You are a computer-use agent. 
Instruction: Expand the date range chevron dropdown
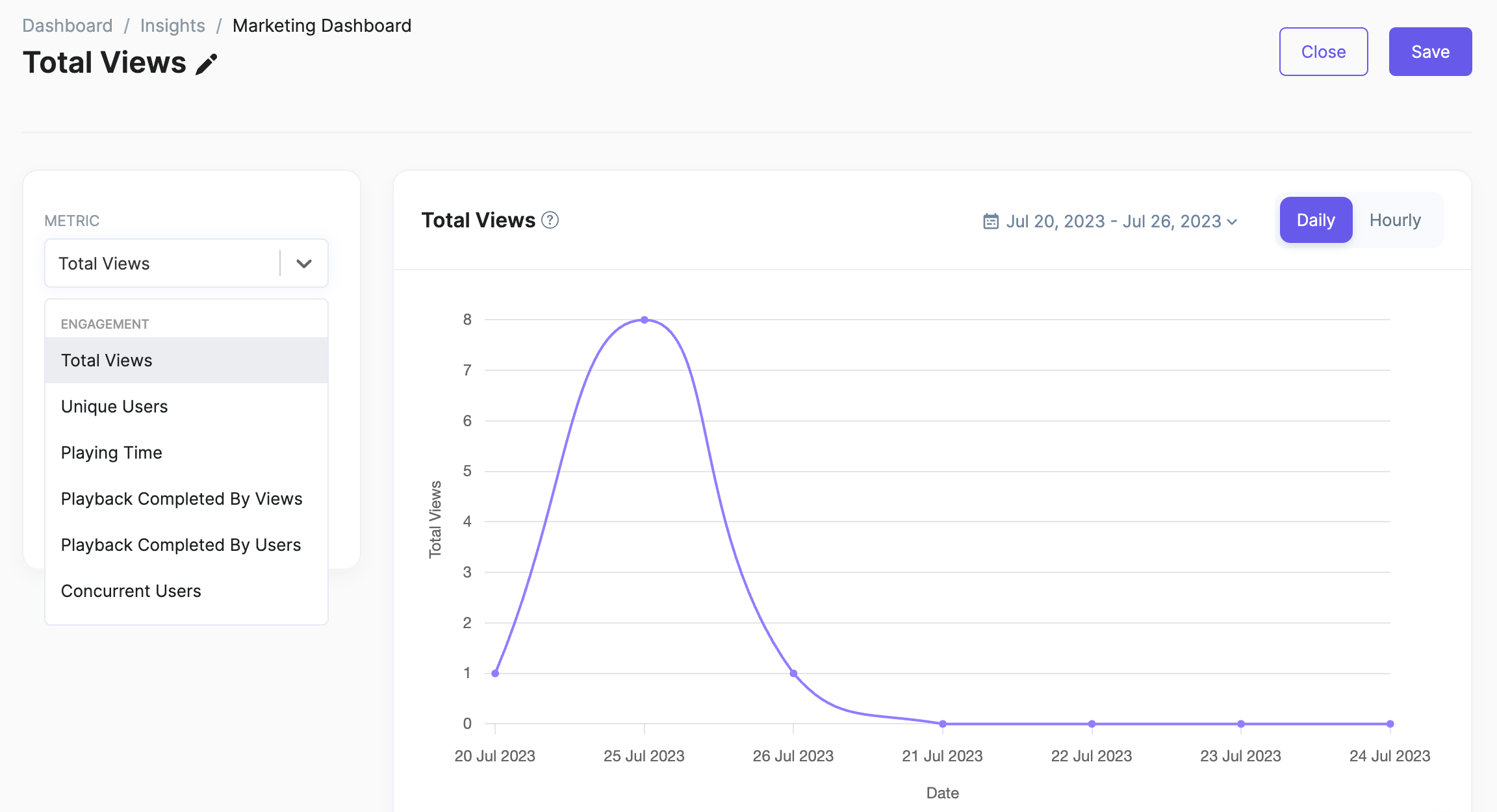(1232, 222)
